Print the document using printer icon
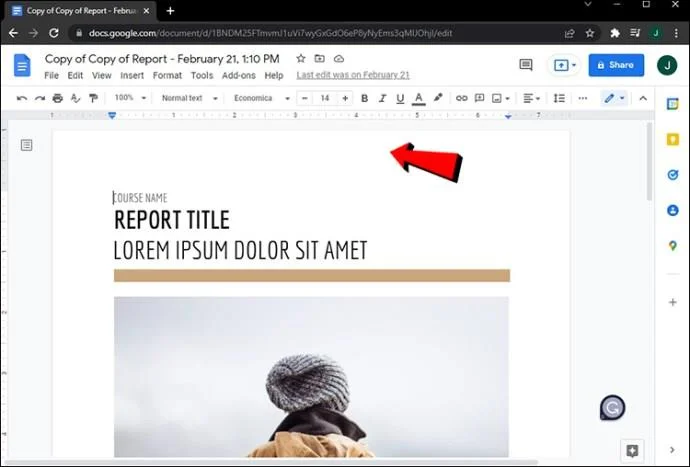The height and width of the screenshot is (467, 690). [58, 98]
